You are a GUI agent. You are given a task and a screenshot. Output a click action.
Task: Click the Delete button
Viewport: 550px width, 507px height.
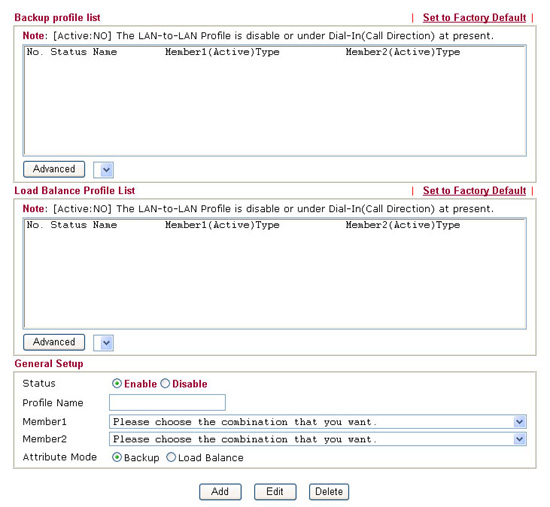(329, 492)
